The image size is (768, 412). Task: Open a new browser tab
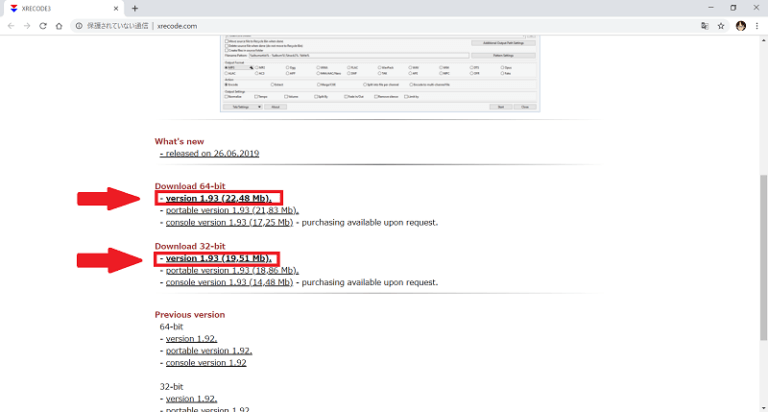coord(136,8)
